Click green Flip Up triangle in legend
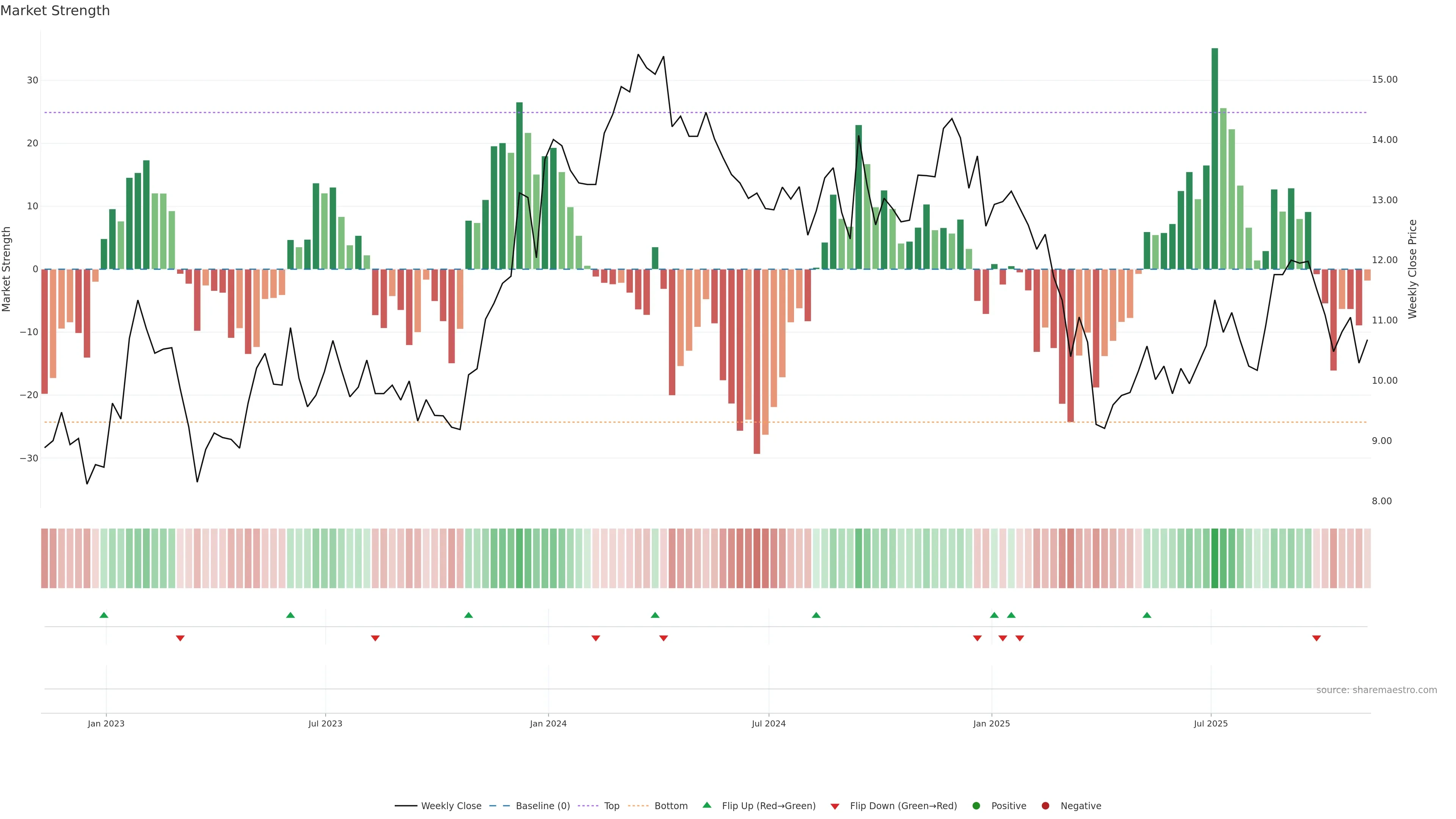1456x819 pixels. point(706,805)
